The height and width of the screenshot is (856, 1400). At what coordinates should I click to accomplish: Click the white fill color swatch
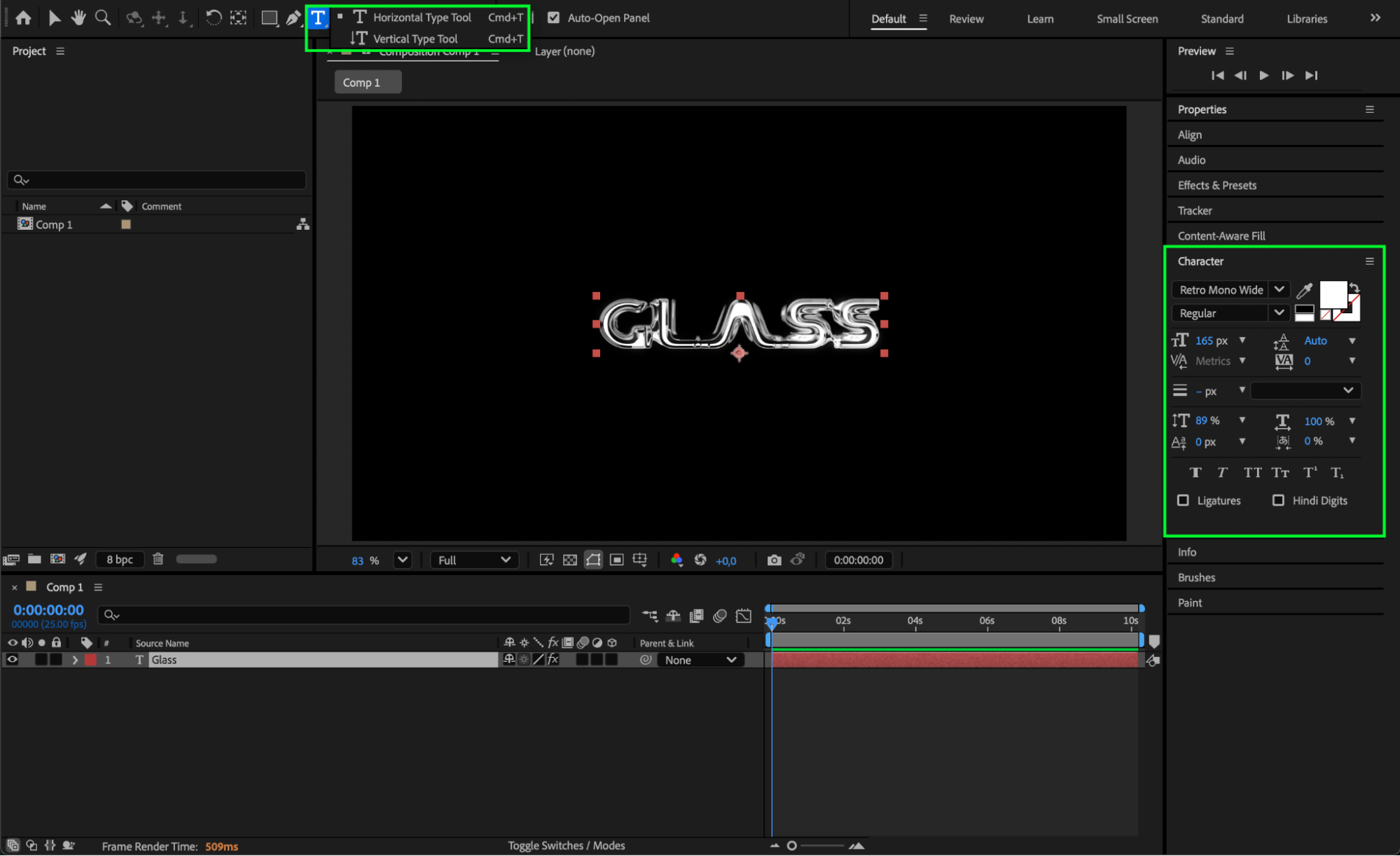1331,294
